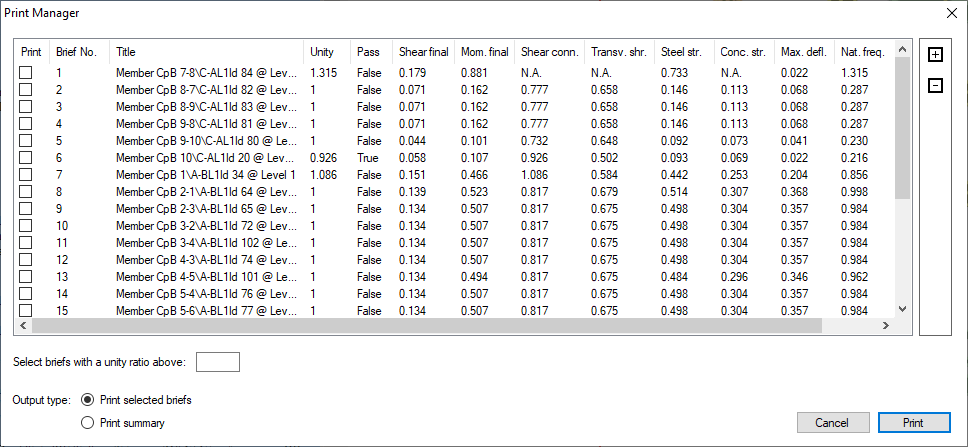Enable print checkbox for brief 12

pos(27,260)
